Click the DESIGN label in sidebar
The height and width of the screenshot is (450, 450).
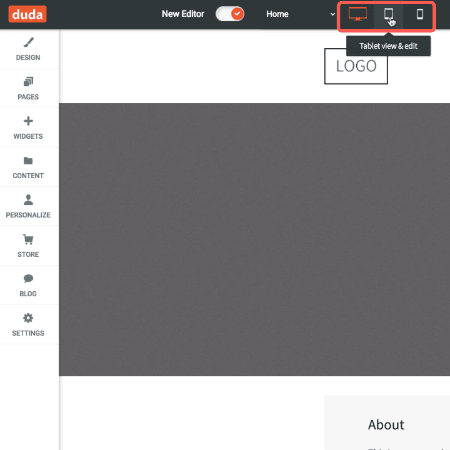click(x=28, y=58)
